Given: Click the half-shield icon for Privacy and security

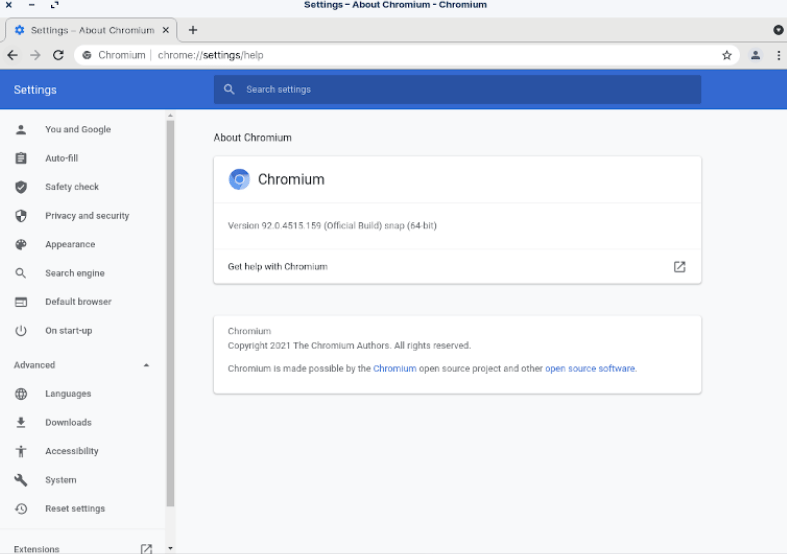Looking at the screenshot, I should coord(21,216).
